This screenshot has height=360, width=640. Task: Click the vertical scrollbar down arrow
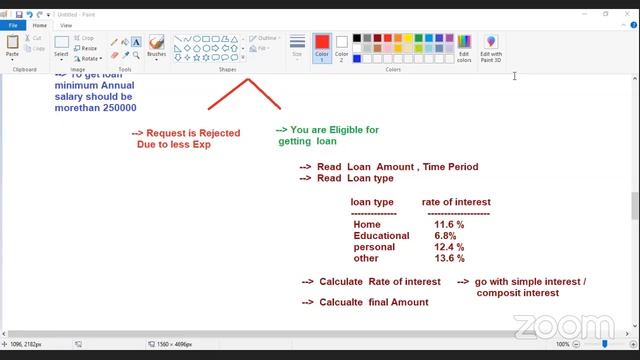635,326
